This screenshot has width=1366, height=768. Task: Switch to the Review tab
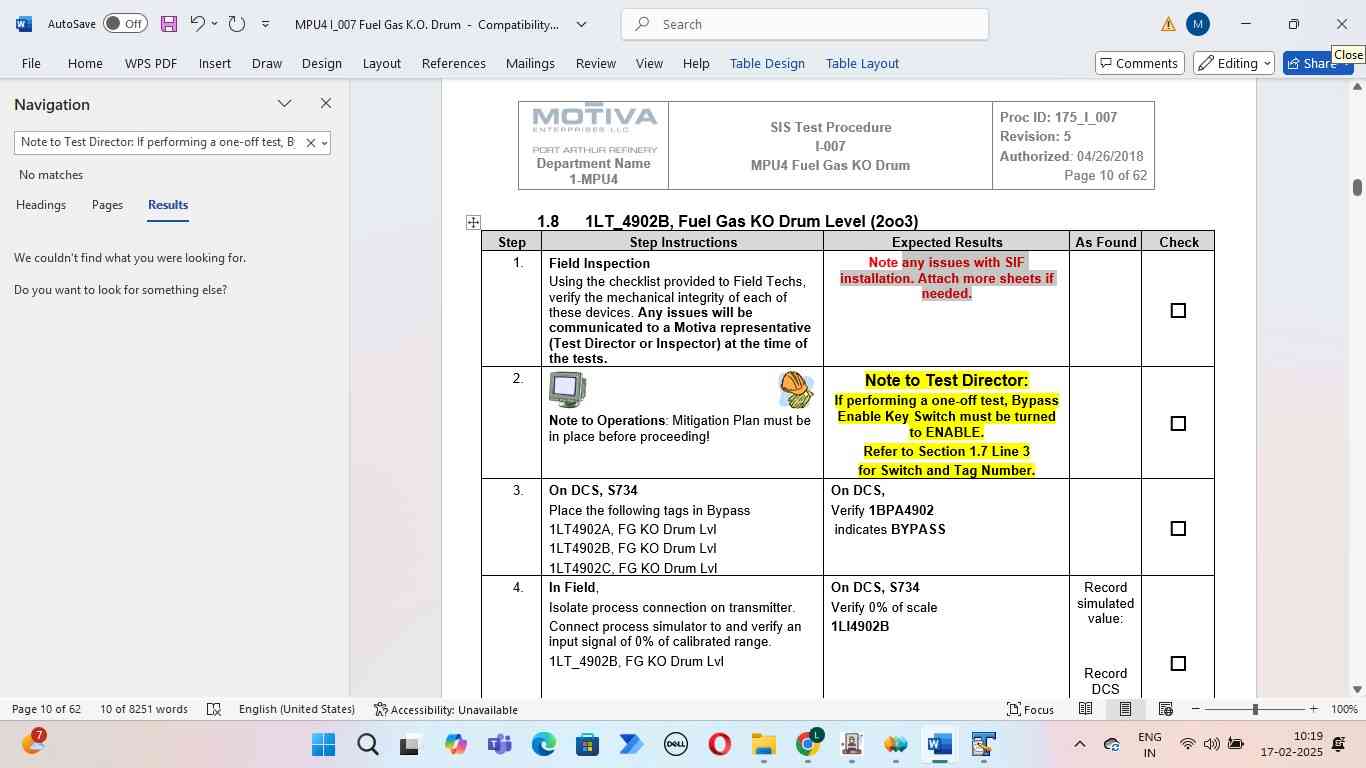point(596,63)
